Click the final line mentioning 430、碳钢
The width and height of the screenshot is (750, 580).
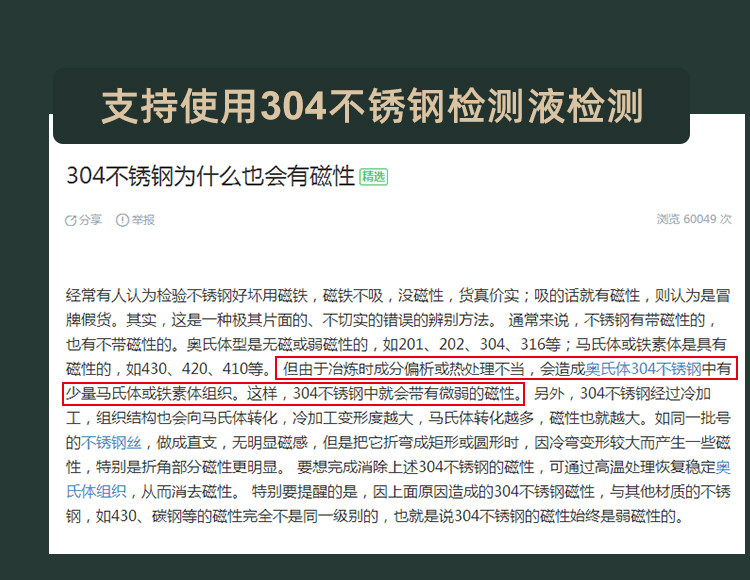[375, 516]
